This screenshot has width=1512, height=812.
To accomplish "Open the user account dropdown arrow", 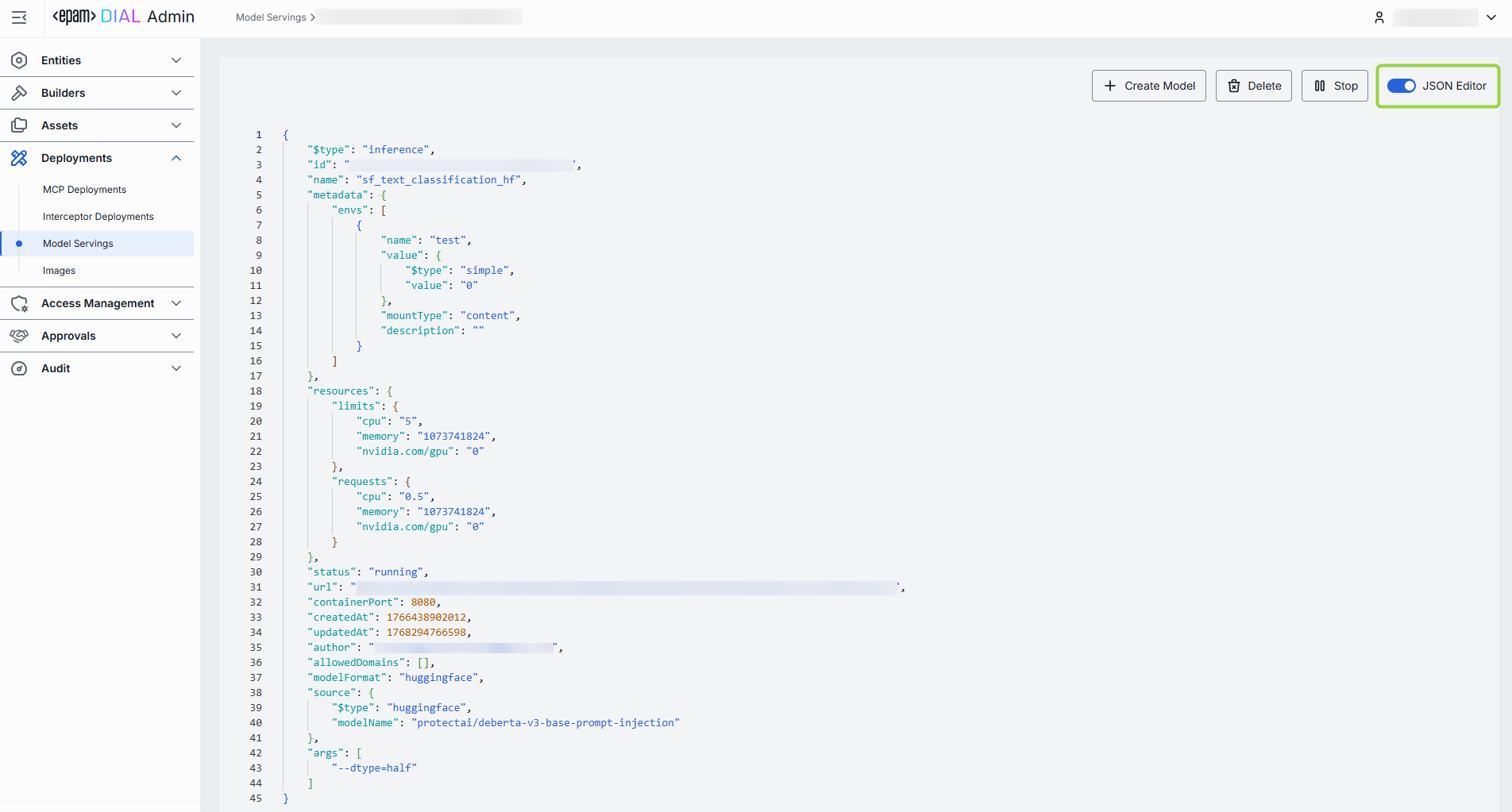I will coord(1491,17).
